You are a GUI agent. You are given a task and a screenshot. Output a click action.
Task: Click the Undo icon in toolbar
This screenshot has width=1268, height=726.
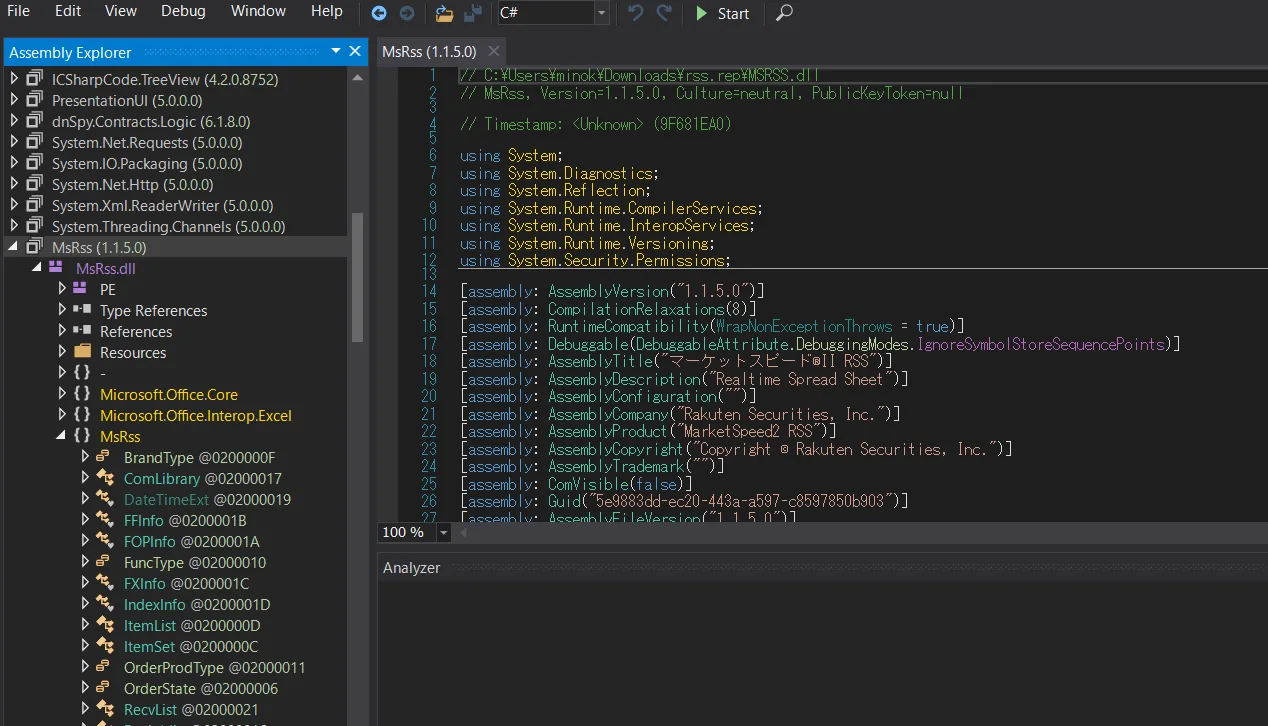tap(635, 13)
